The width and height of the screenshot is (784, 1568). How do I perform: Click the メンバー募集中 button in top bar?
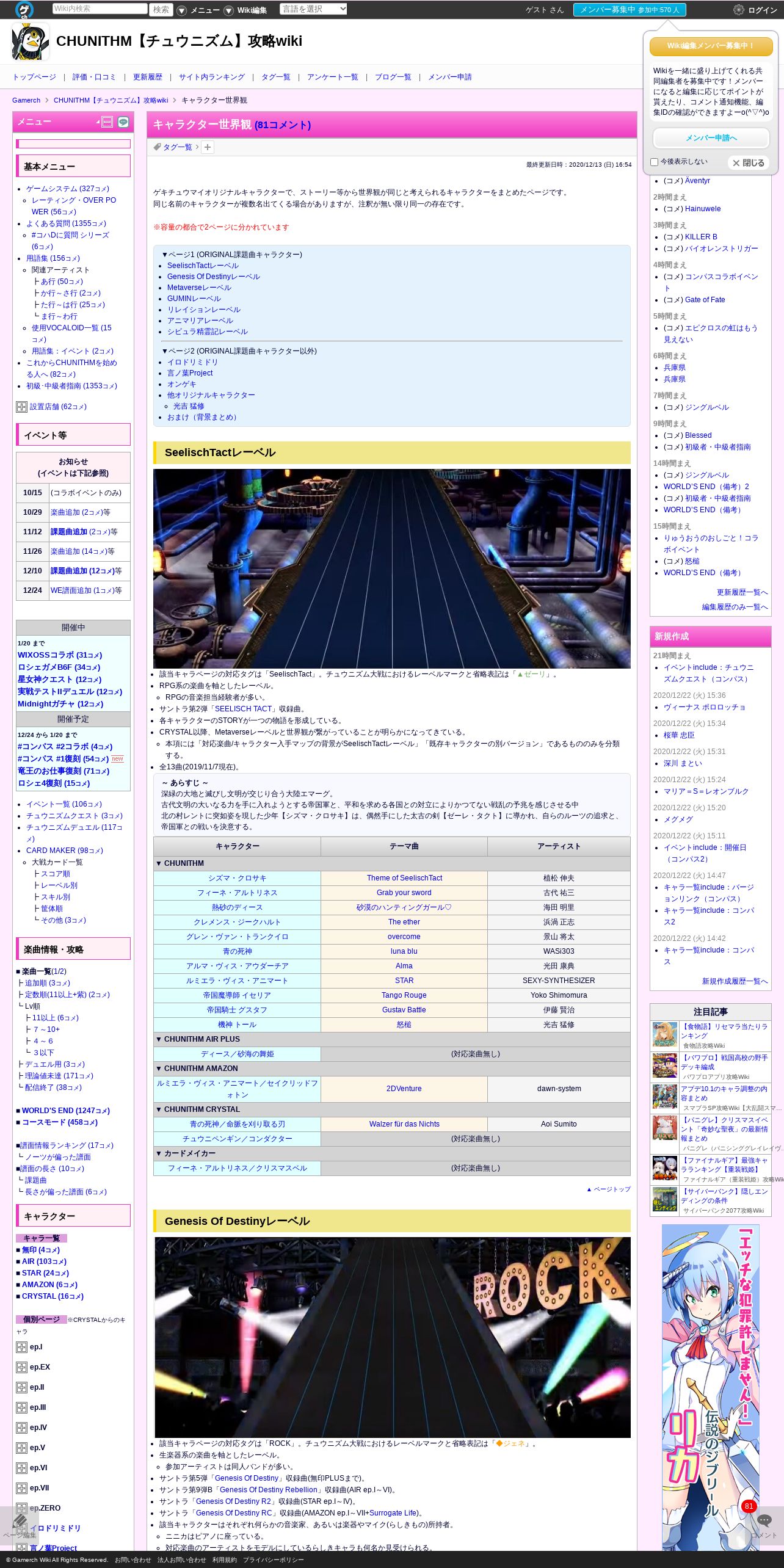[x=630, y=10]
